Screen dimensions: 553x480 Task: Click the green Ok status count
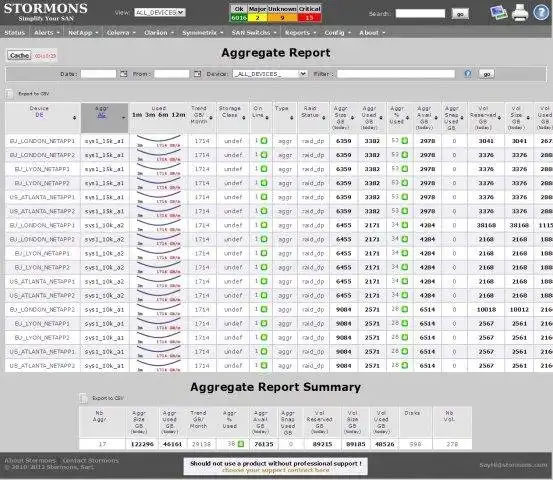point(239,18)
